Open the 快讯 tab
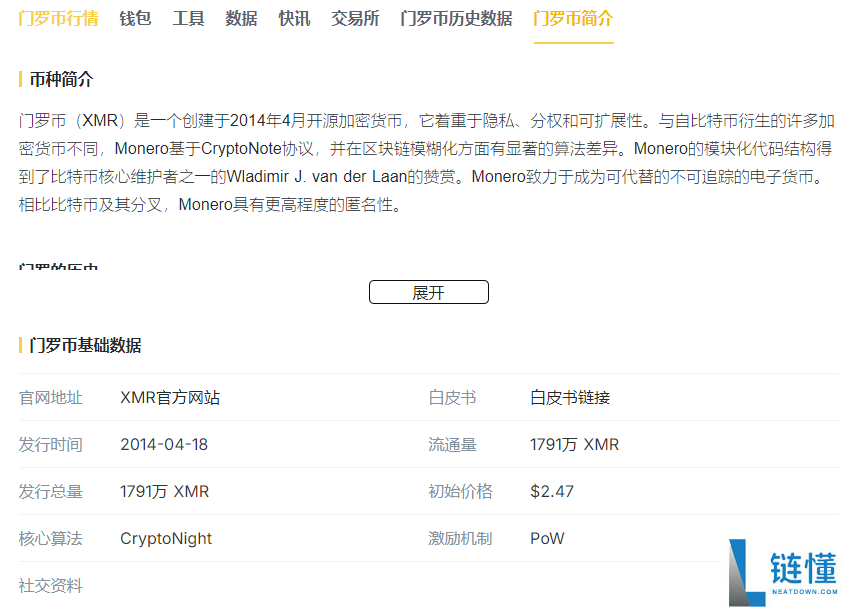 coord(294,18)
